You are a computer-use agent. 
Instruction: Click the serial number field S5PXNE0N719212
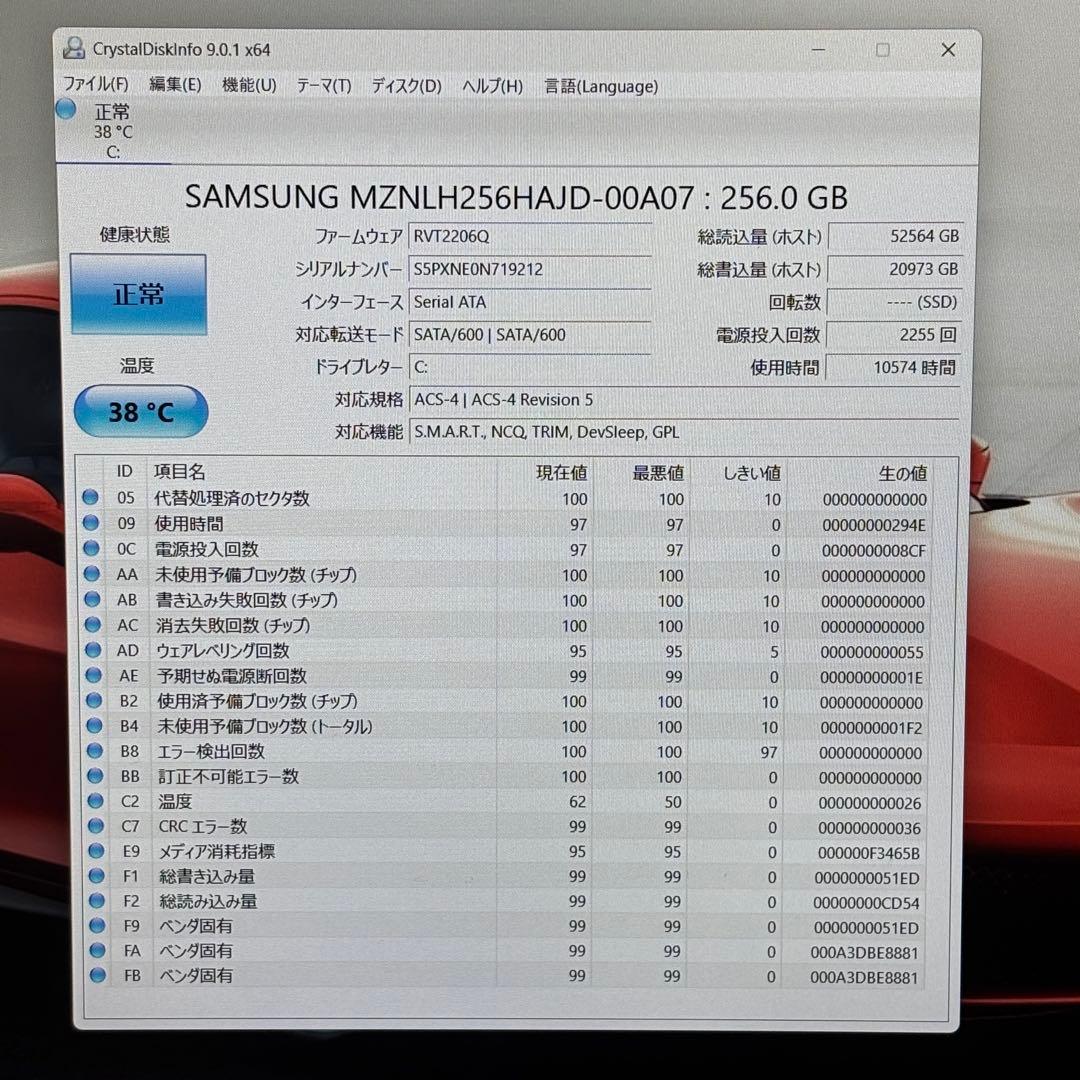530,269
